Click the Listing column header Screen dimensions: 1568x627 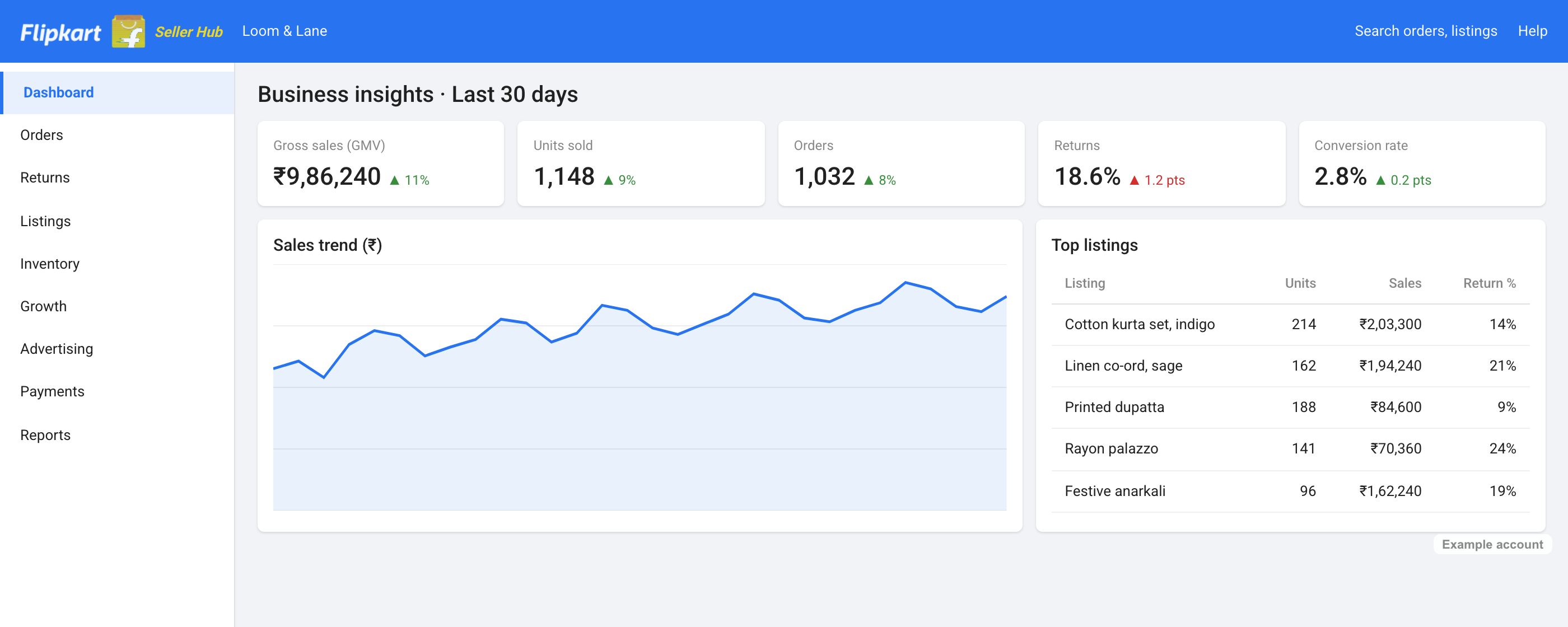pyautogui.click(x=1085, y=283)
